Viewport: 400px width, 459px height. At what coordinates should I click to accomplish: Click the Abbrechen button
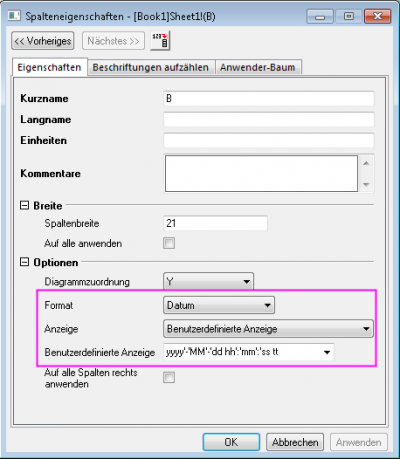pos(295,442)
